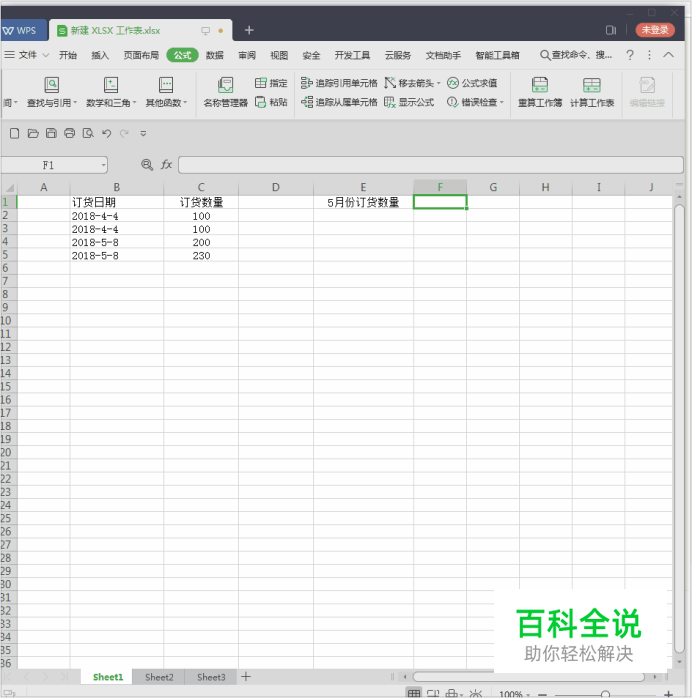Screen dimensions: 692x698
Task: Switch to normal grid view in the status bar
Action: [414, 693]
